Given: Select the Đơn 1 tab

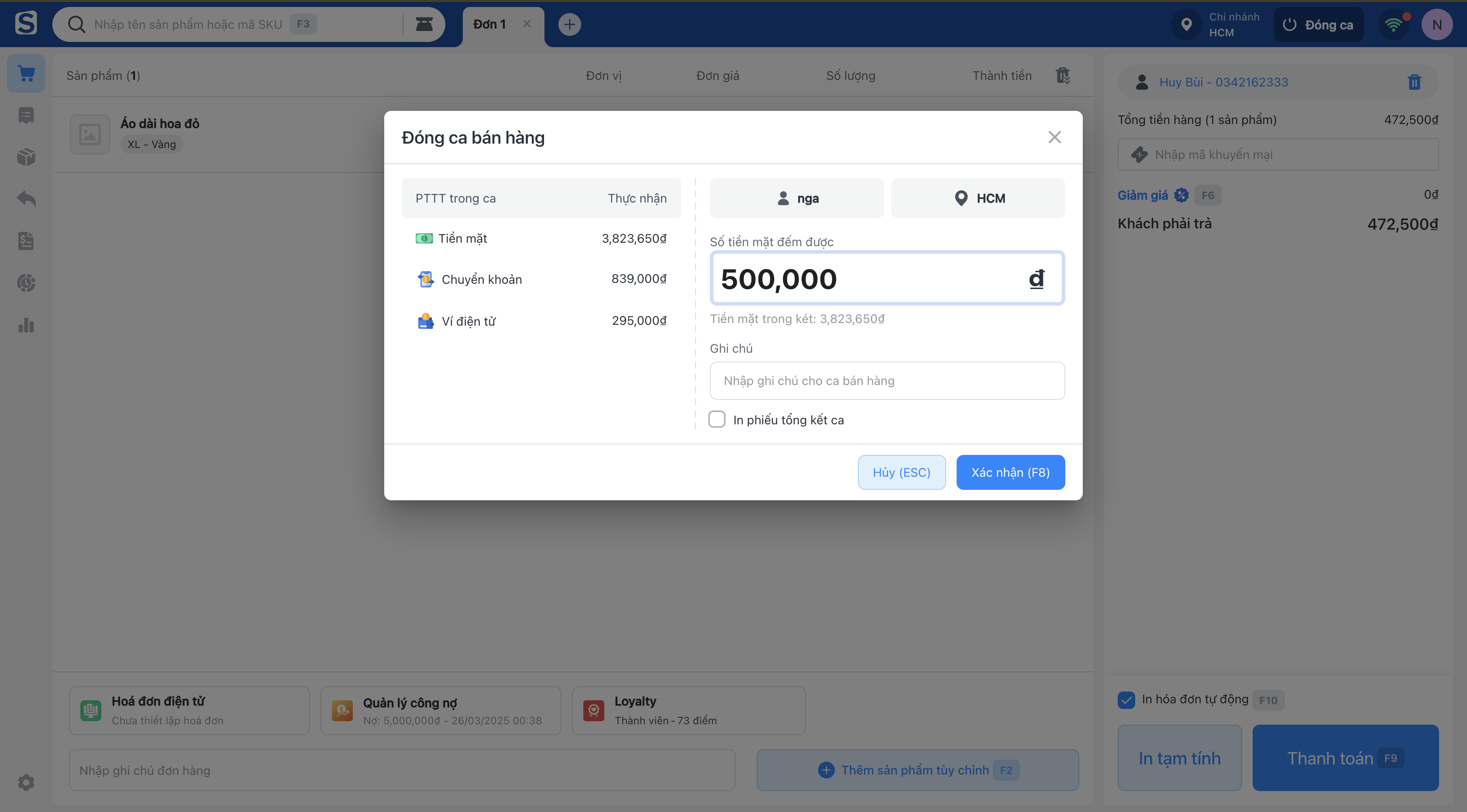Looking at the screenshot, I should coord(490,24).
